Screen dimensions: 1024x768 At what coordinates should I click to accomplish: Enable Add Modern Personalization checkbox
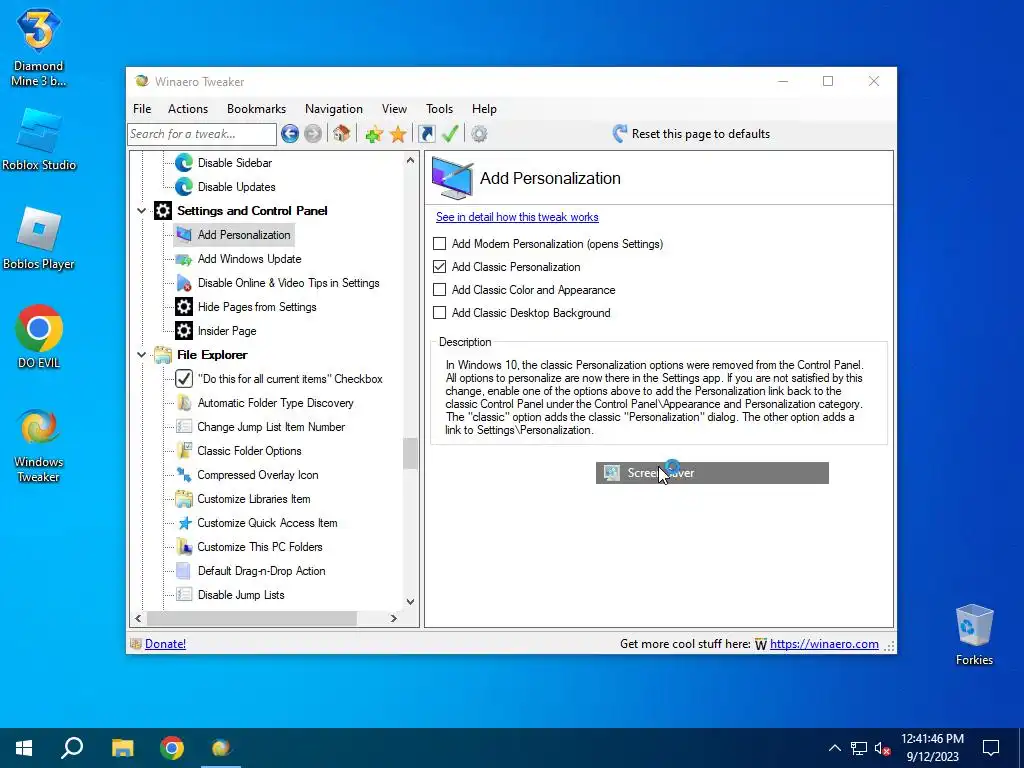[x=440, y=244]
